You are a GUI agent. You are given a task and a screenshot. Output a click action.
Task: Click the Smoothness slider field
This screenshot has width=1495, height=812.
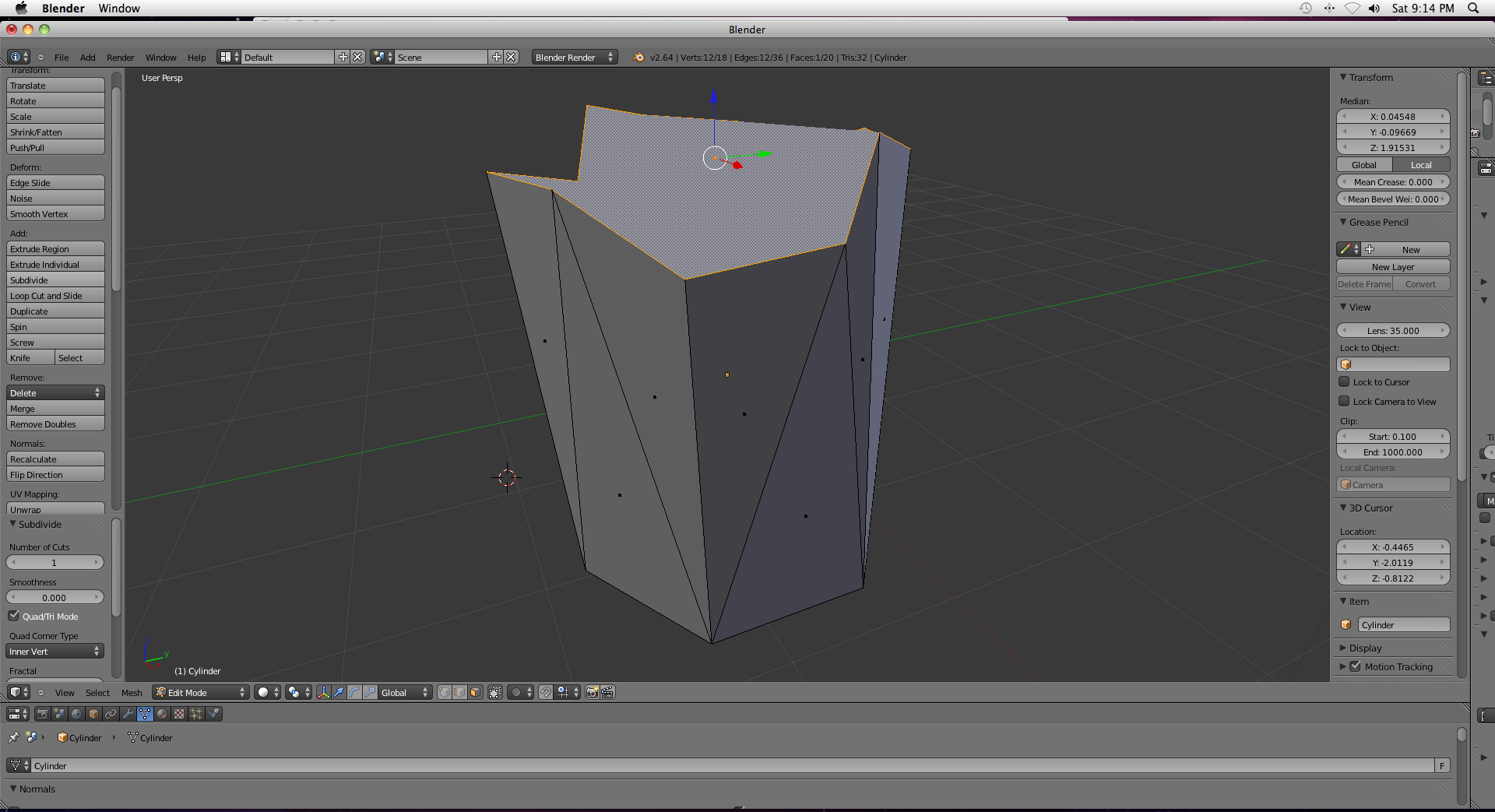[55, 598]
